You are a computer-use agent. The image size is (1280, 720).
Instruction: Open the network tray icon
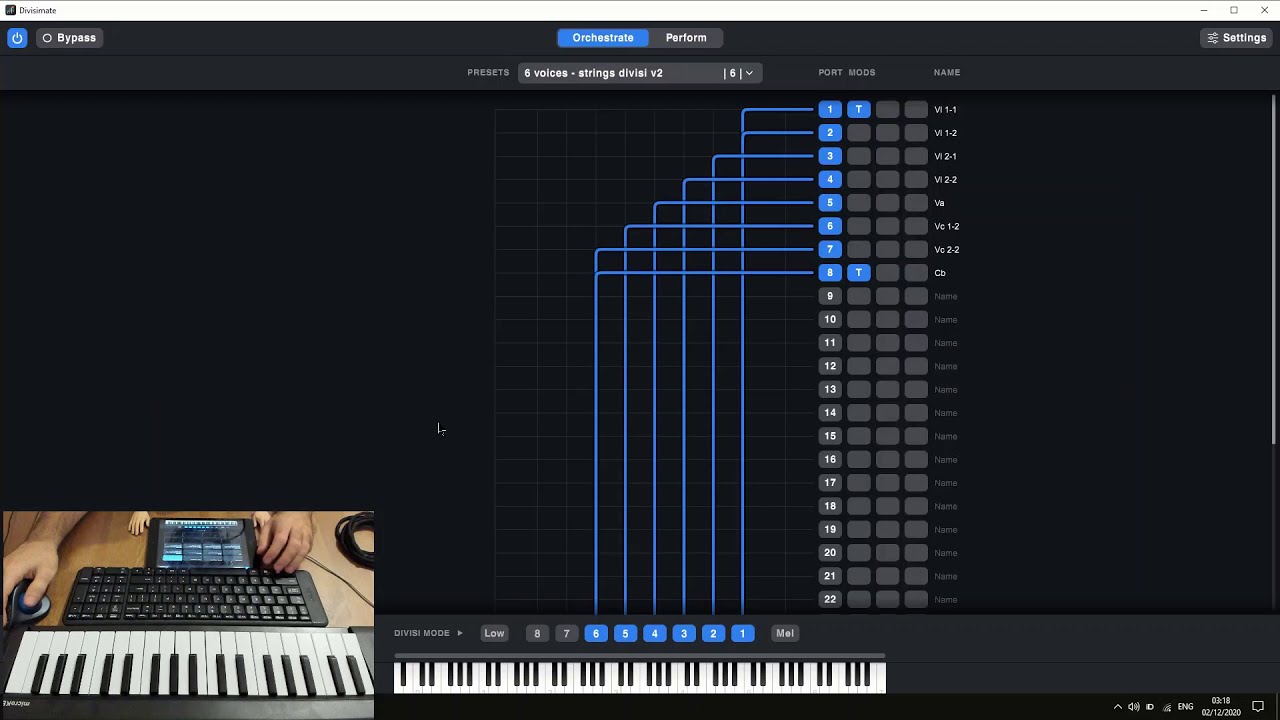1167,707
